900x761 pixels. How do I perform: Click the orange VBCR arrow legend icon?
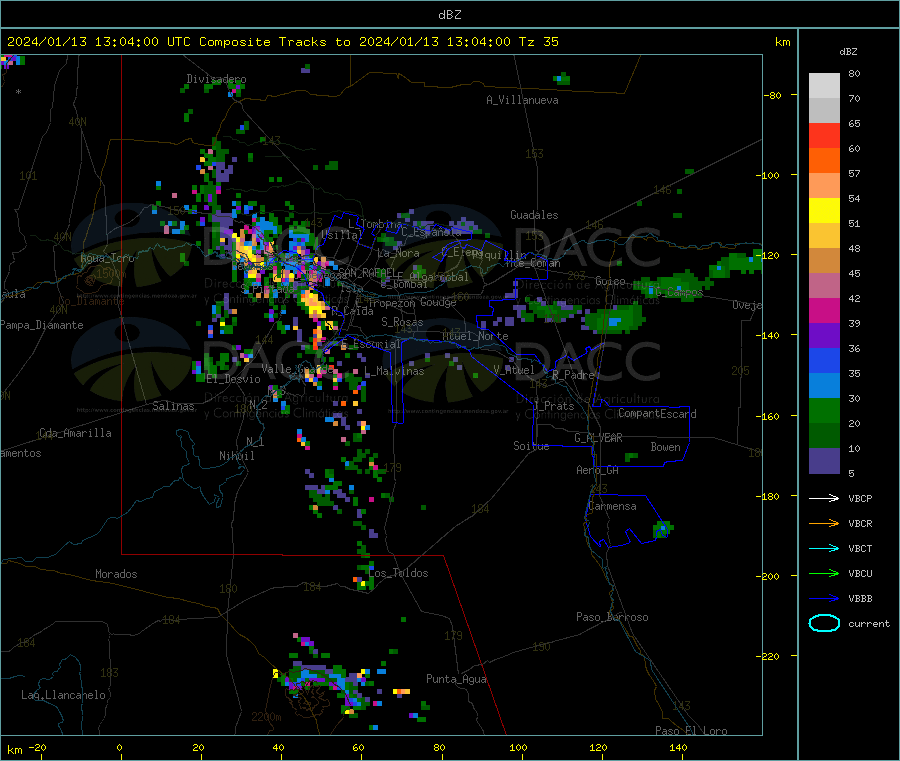click(824, 523)
